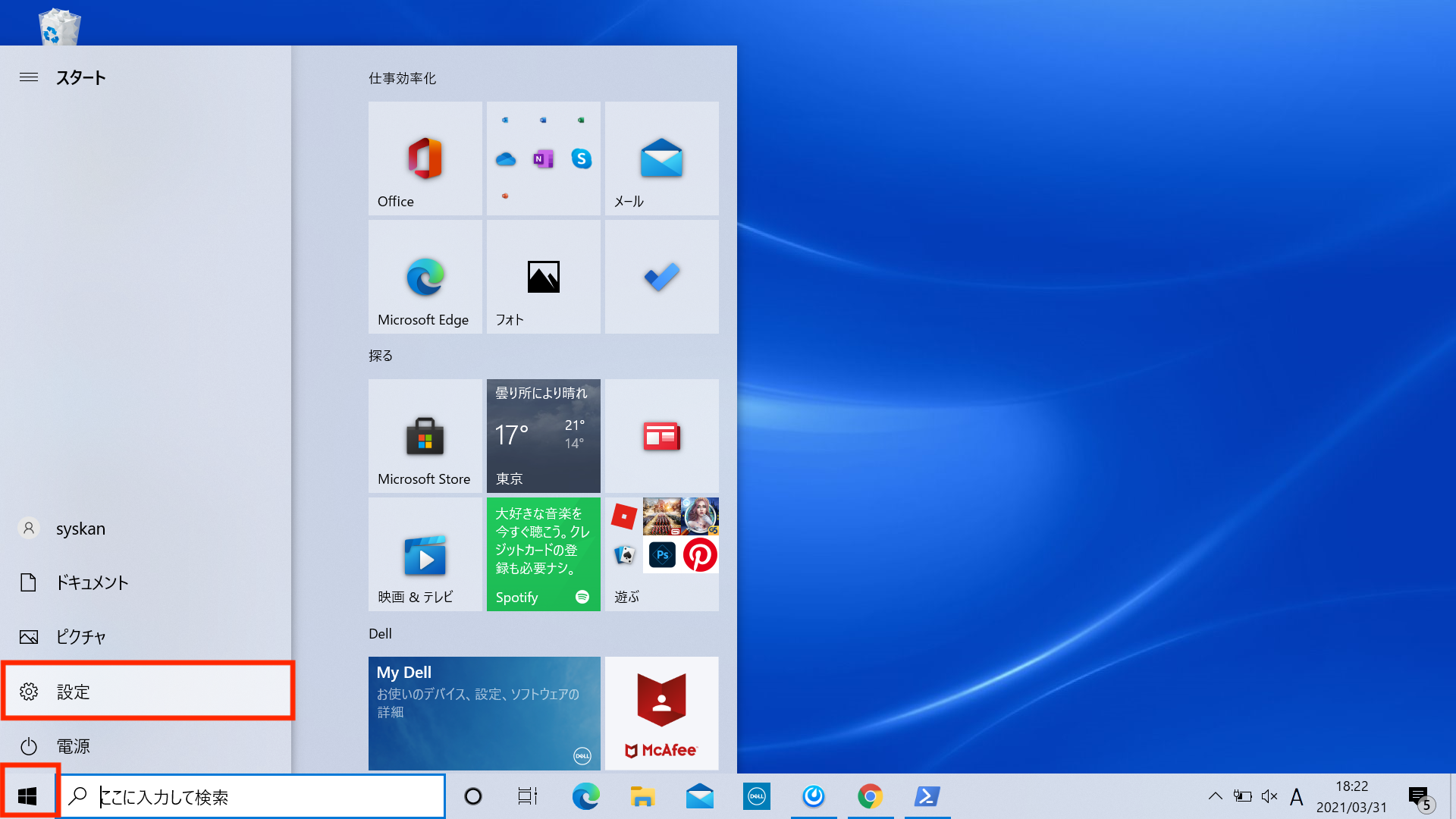The height and width of the screenshot is (819, 1456).
Task: Open ドキュメント documents folder
Action: pyautogui.click(x=146, y=582)
